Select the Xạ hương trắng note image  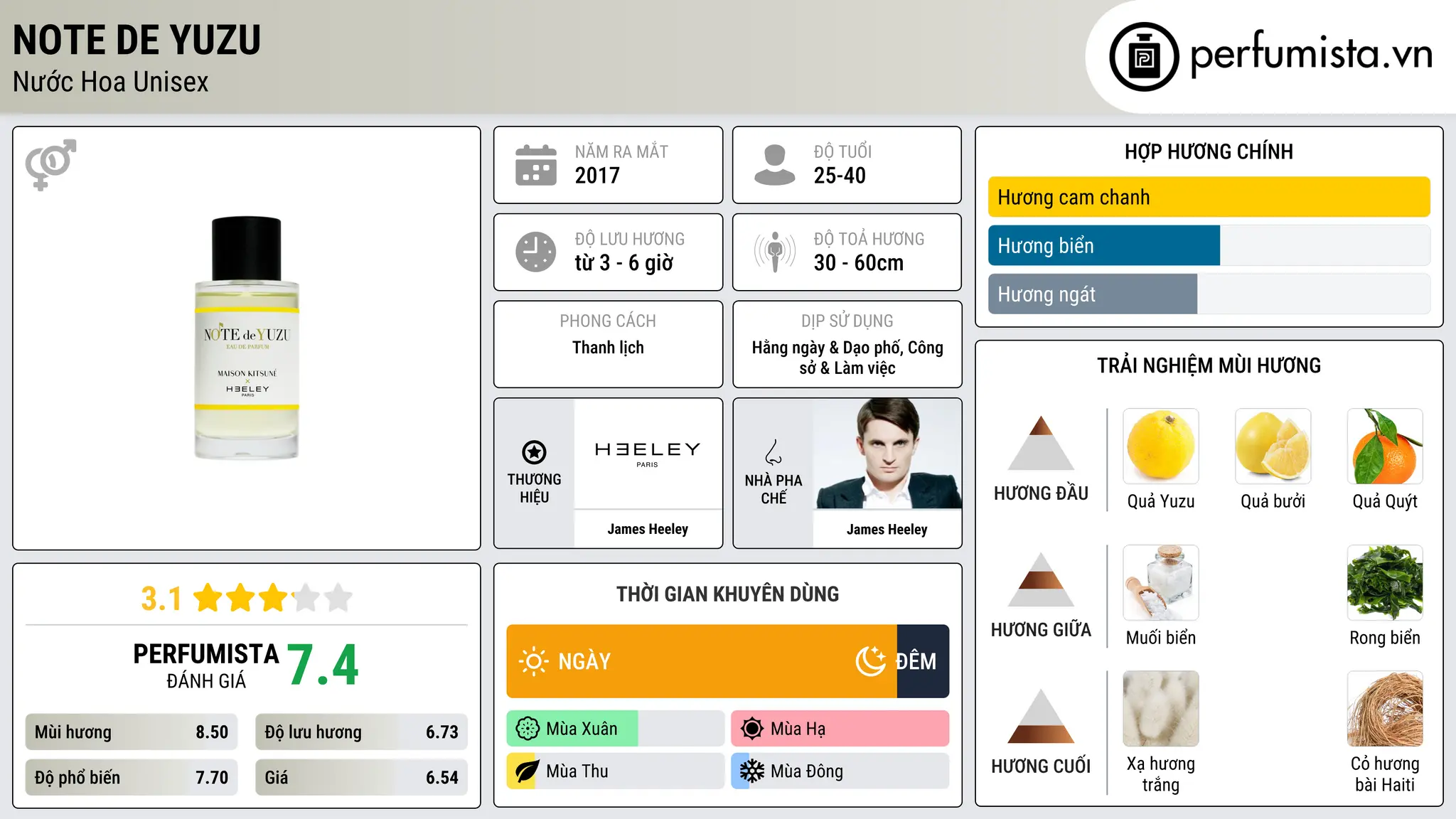1161,709
